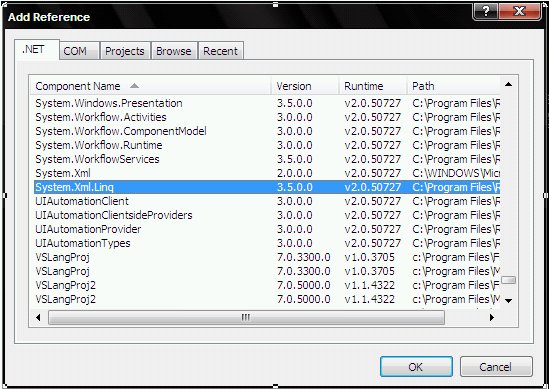Open the Projects tab
The image size is (549, 389).
(x=125, y=51)
